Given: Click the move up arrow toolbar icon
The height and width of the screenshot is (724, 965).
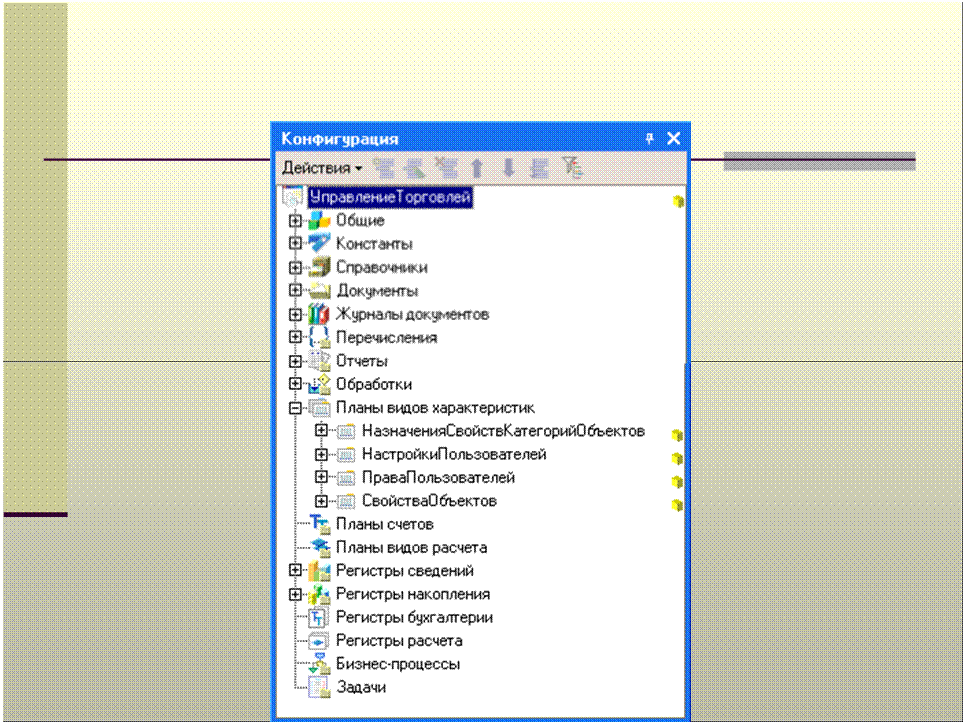Looking at the screenshot, I should click(477, 167).
